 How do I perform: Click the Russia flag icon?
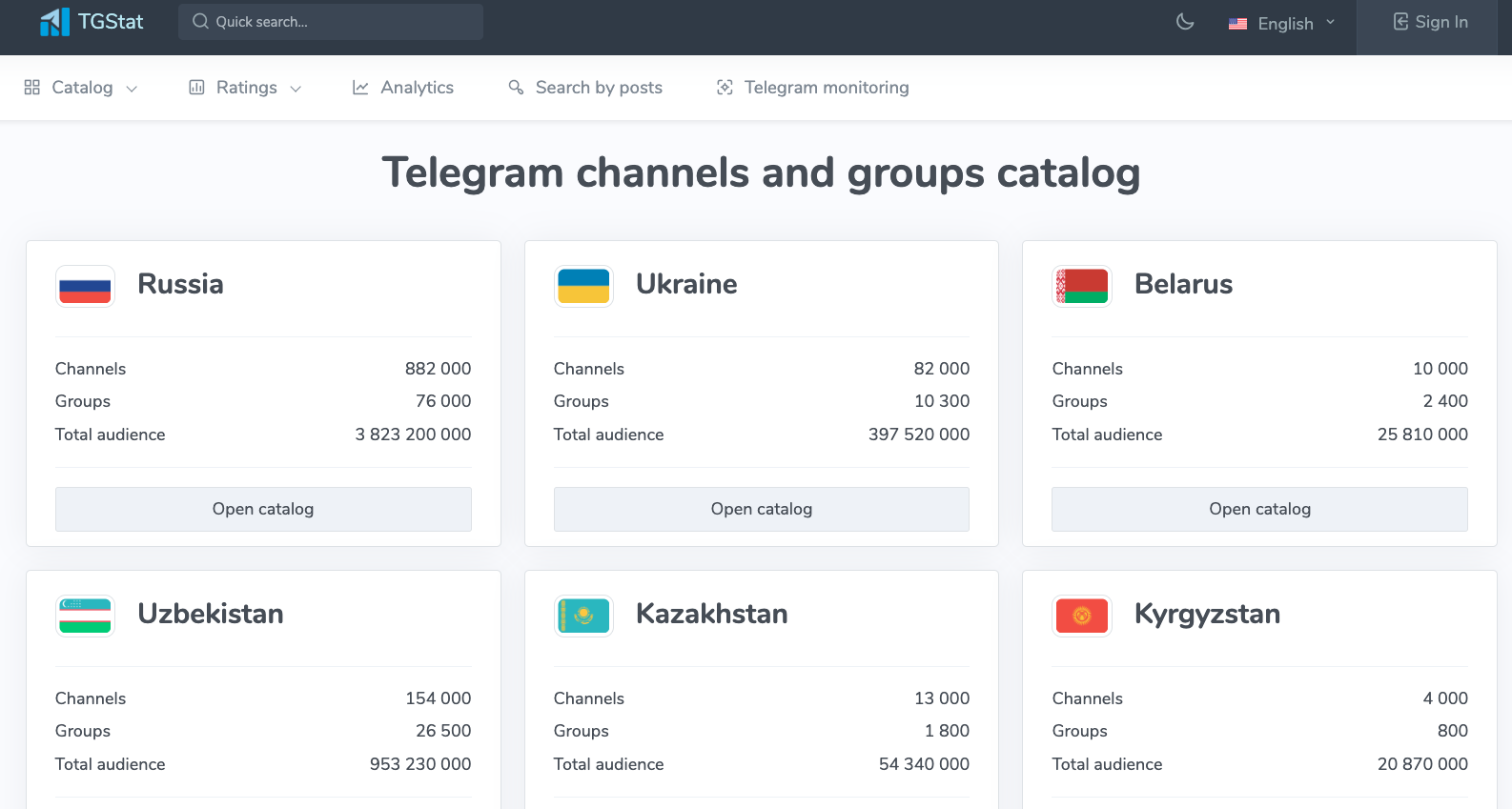[x=85, y=286]
